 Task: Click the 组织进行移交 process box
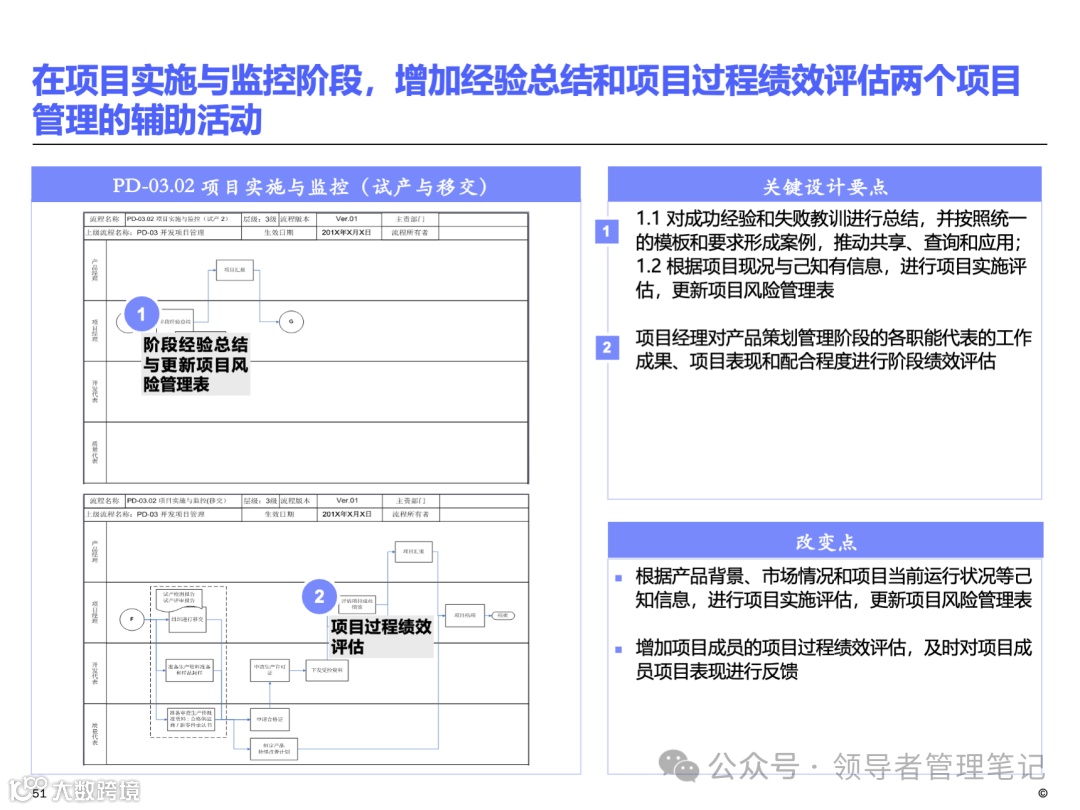click(187, 619)
